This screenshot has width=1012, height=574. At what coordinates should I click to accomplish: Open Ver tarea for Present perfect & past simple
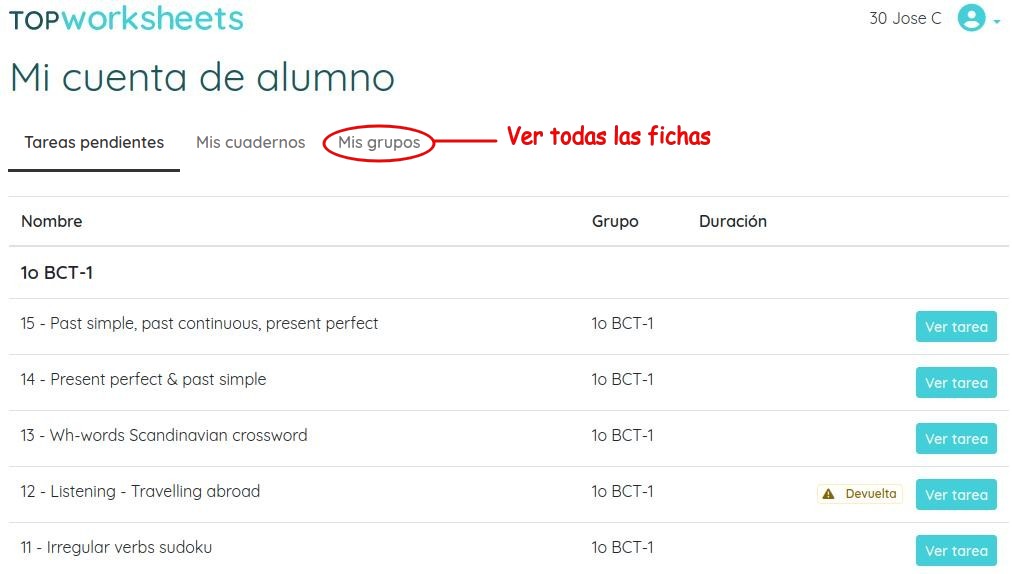coord(955,383)
